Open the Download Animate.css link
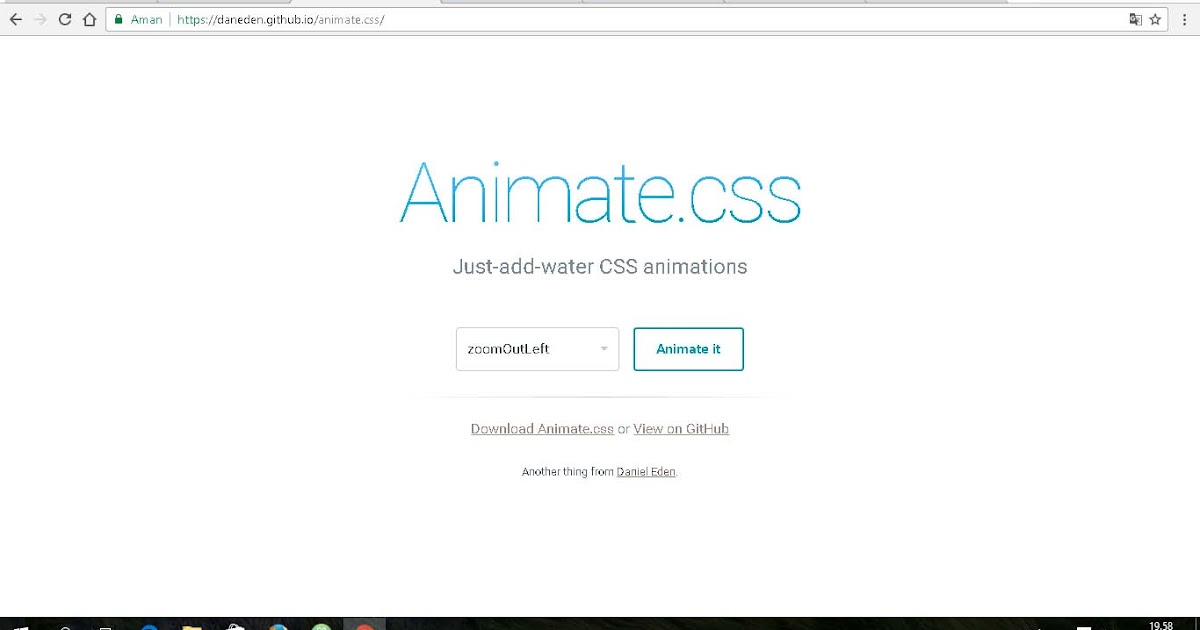The image size is (1200, 630). pos(542,428)
